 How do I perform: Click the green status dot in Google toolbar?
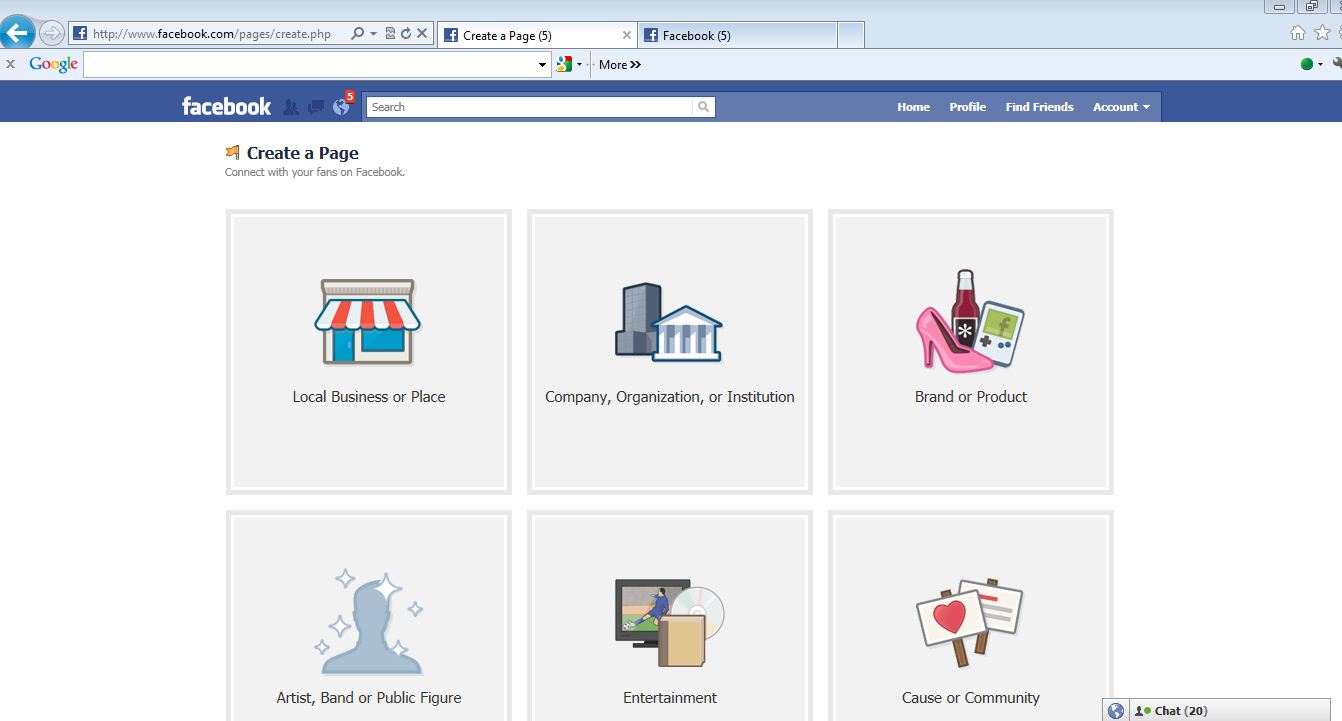pyautogui.click(x=1306, y=65)
